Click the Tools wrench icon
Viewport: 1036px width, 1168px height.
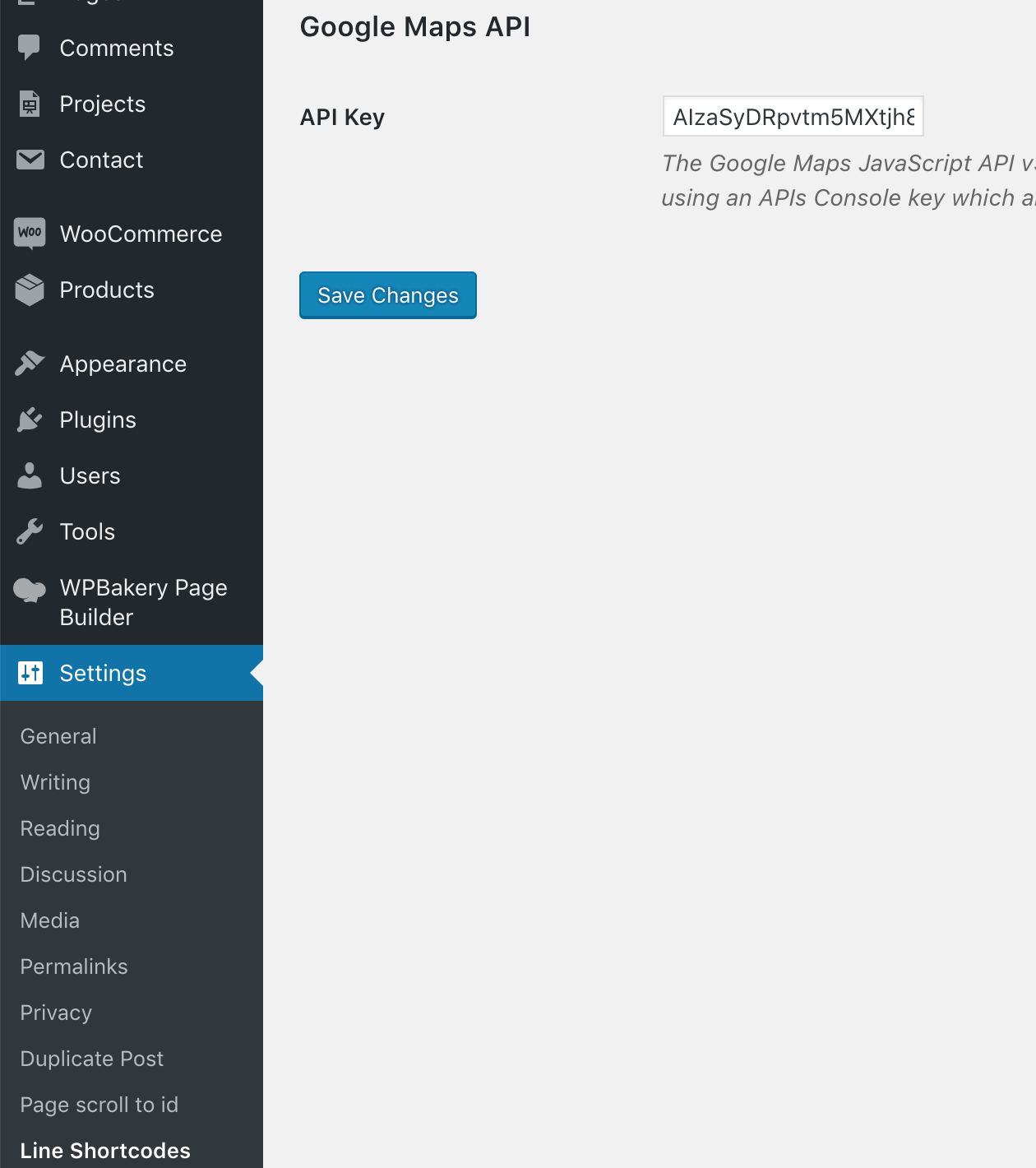pos(30,531)
